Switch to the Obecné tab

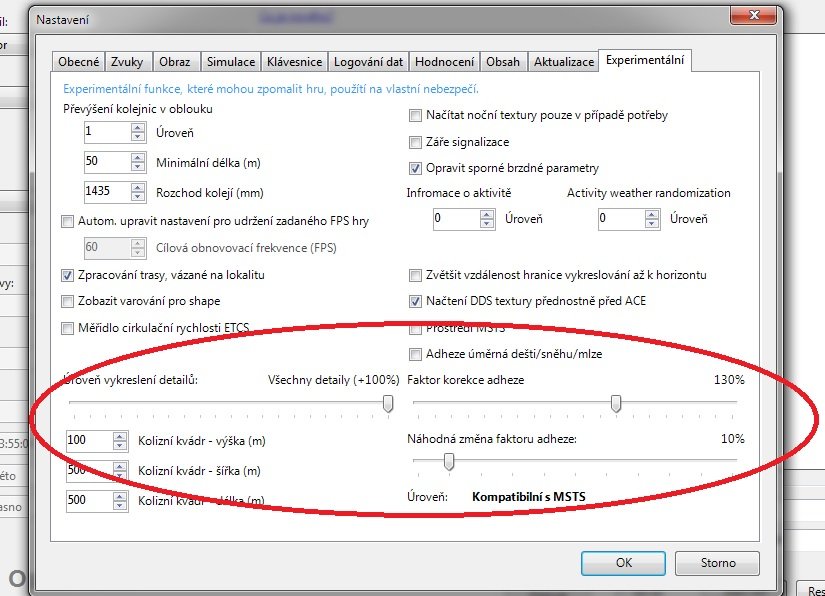pyautogui.click(x=78, y=62)
